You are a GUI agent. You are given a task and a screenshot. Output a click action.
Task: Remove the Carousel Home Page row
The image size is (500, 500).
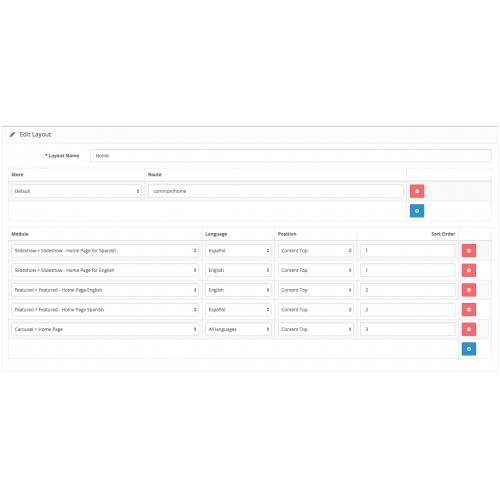click(x=469, y=329)
